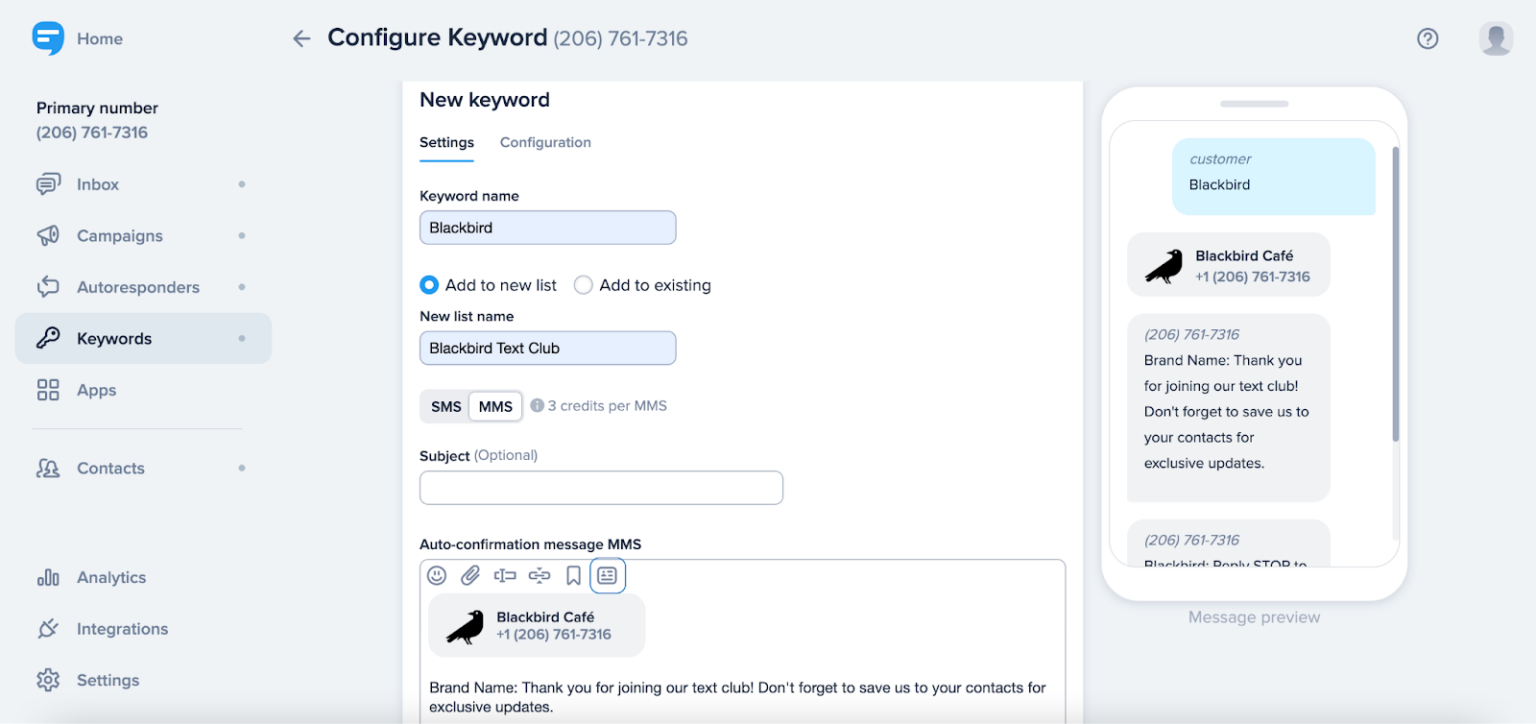Switch the message type to SMS
Image resolution: width=1536 pixels, height=724 pixels.
(x=446, y=406)
